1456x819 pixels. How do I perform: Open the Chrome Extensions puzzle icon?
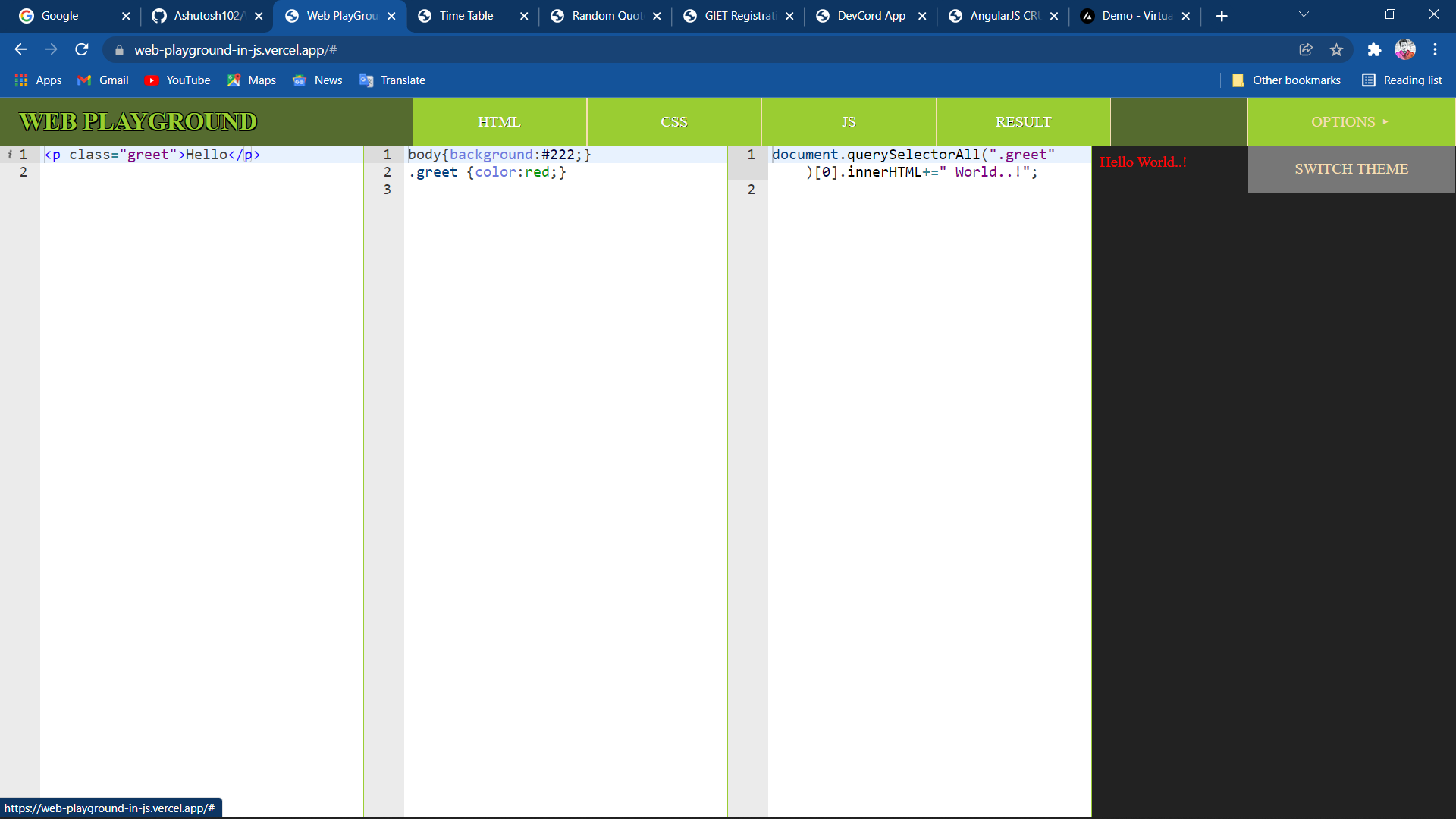pyautogui.click(x=1375, y=49)
